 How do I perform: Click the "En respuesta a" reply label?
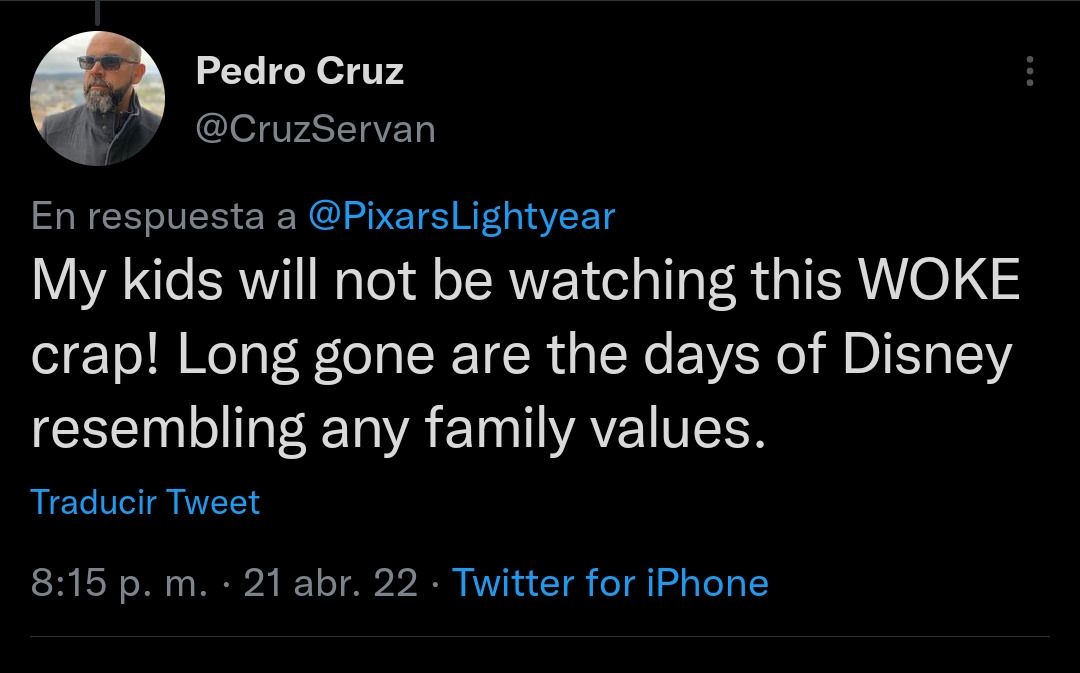(163, 216)
